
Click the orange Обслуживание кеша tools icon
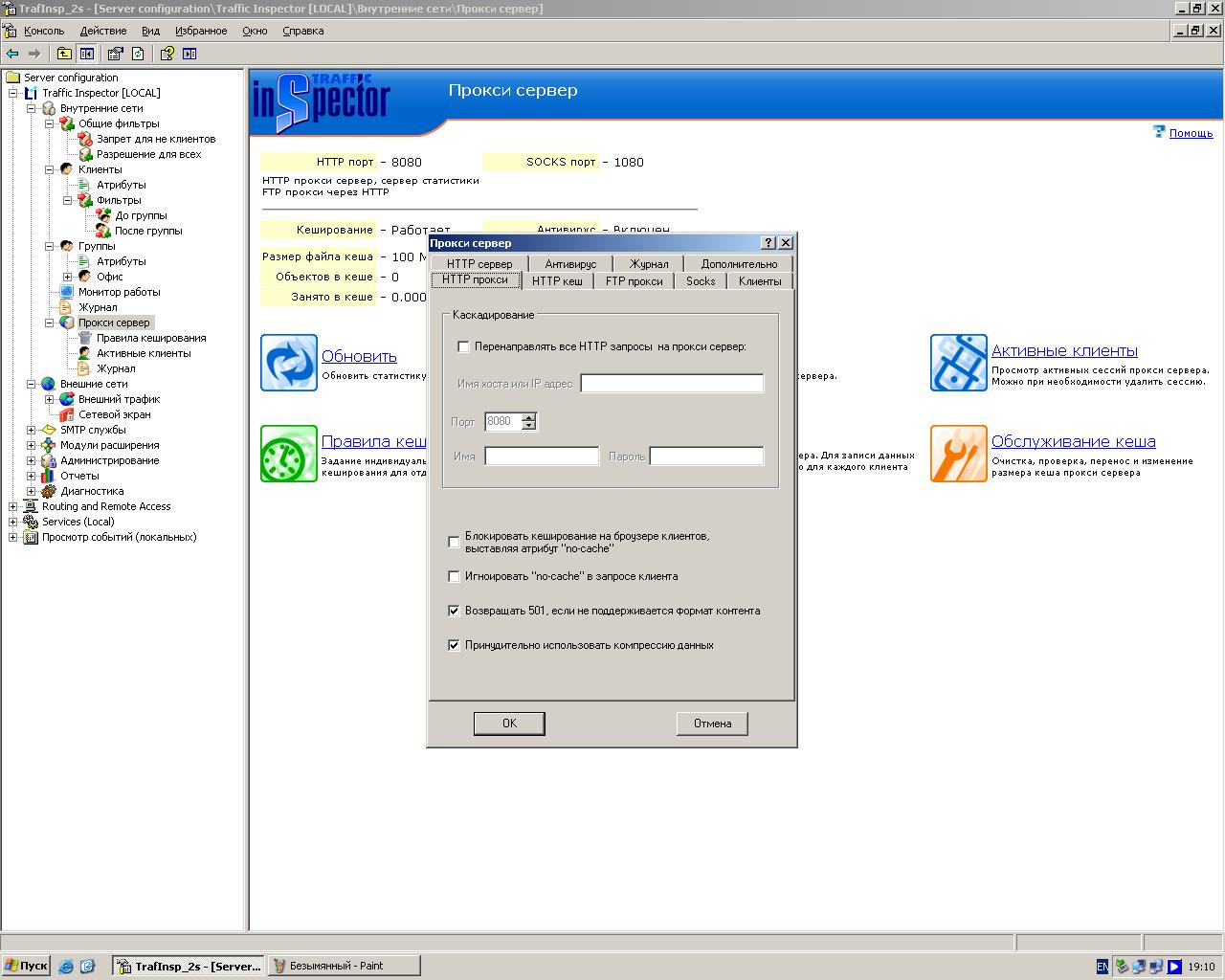(959, 454)
